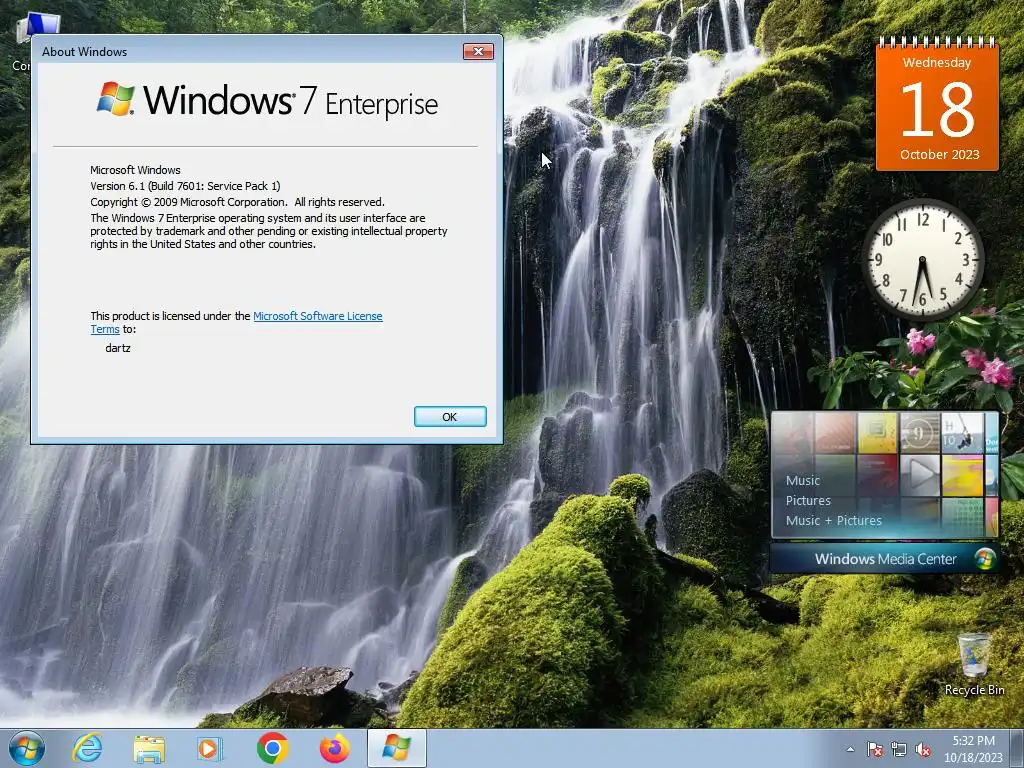Click the Windows Media Center green logo
1024x768 pixels.
point(985,559)
